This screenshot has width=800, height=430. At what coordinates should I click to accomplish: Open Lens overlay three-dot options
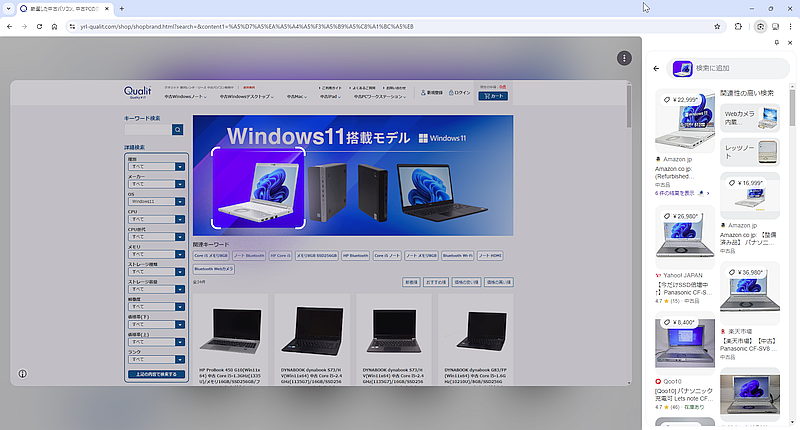pos(624,58)
